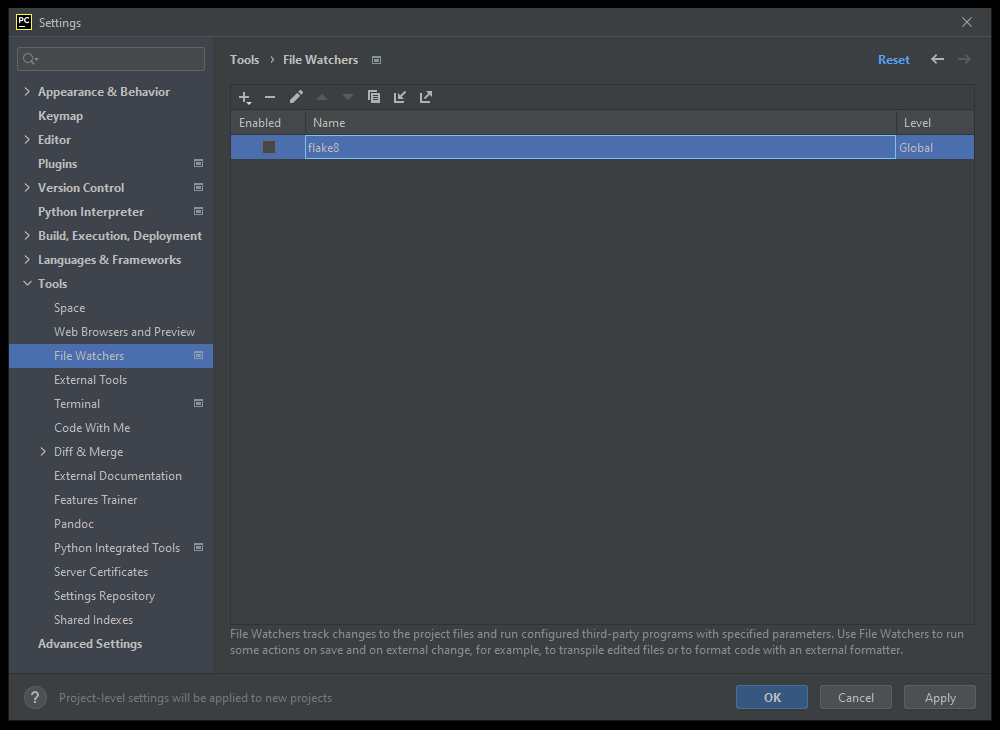Expand the Diff & Merge node
The height and width of the screenshot is (730, 1000).
pos(43,452)
